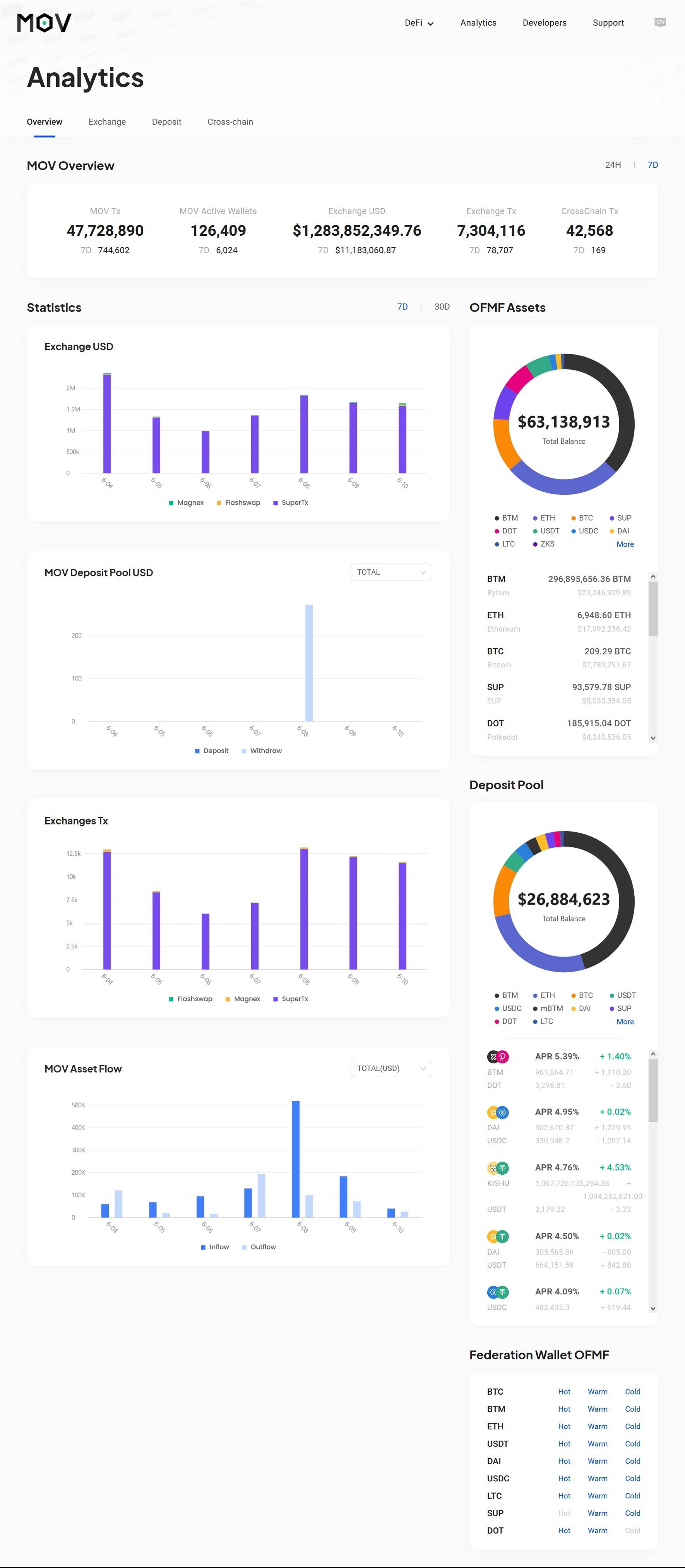This screenshot has height=1568, width=685.
Task: Switch MOV Overview to 24H view
Action: tap(613, 165)
